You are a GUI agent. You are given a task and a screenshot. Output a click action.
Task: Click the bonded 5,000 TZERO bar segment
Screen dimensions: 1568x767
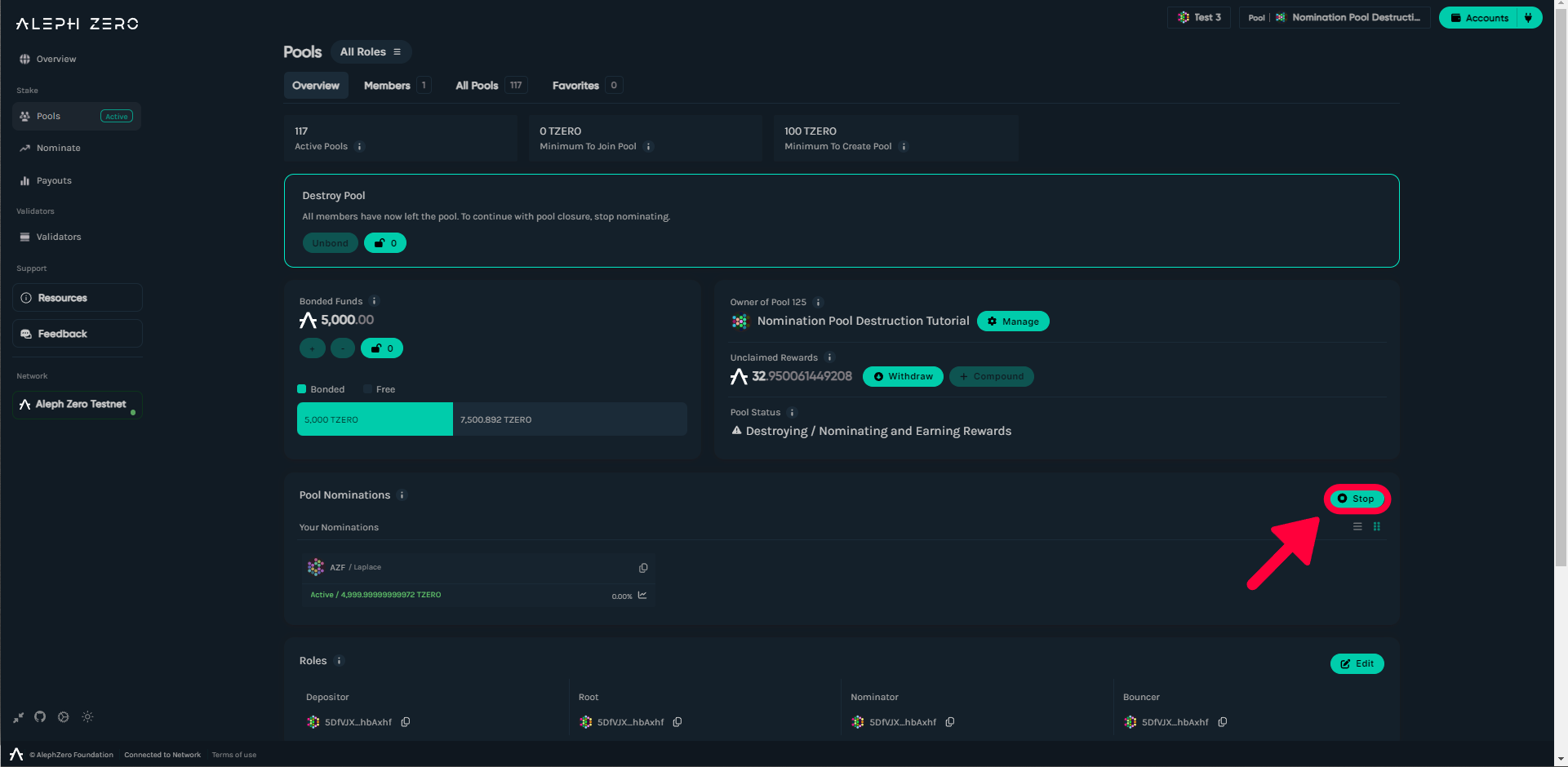[x=375, y=419]
